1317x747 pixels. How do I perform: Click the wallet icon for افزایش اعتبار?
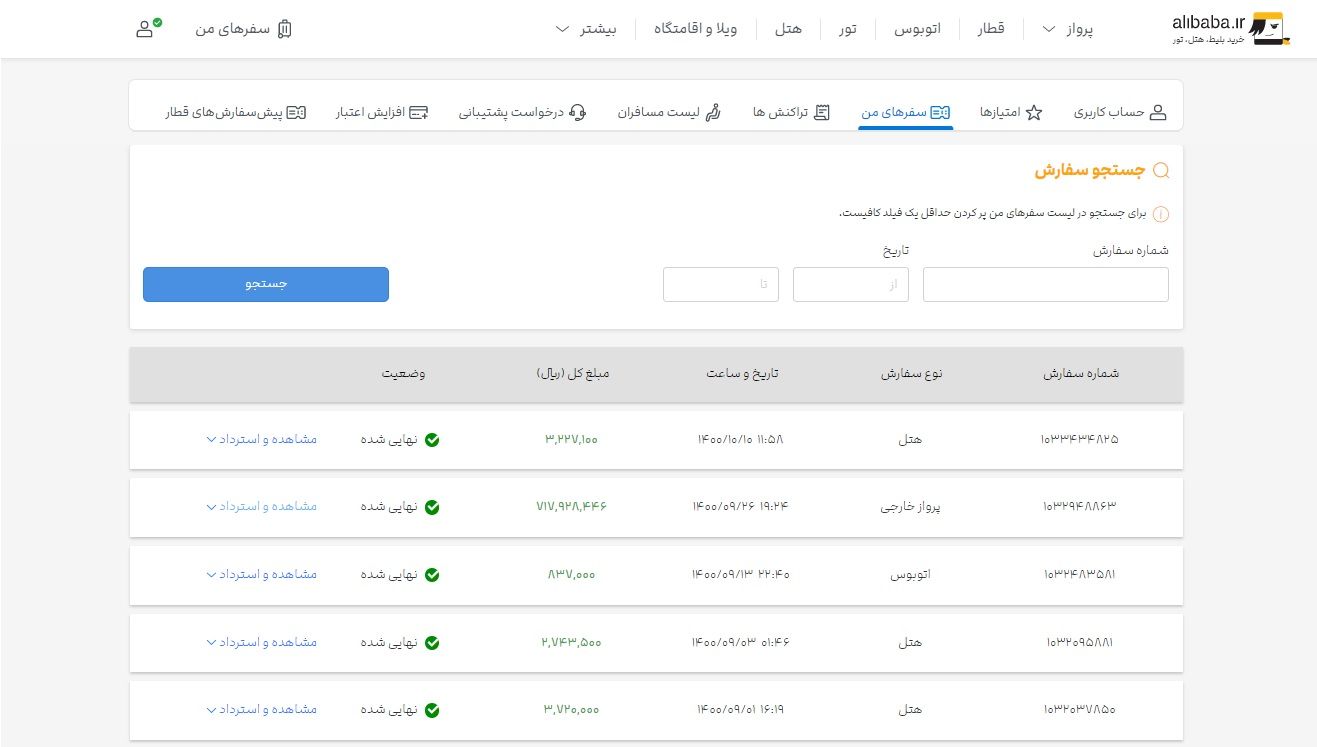click(x=420, y=113)
